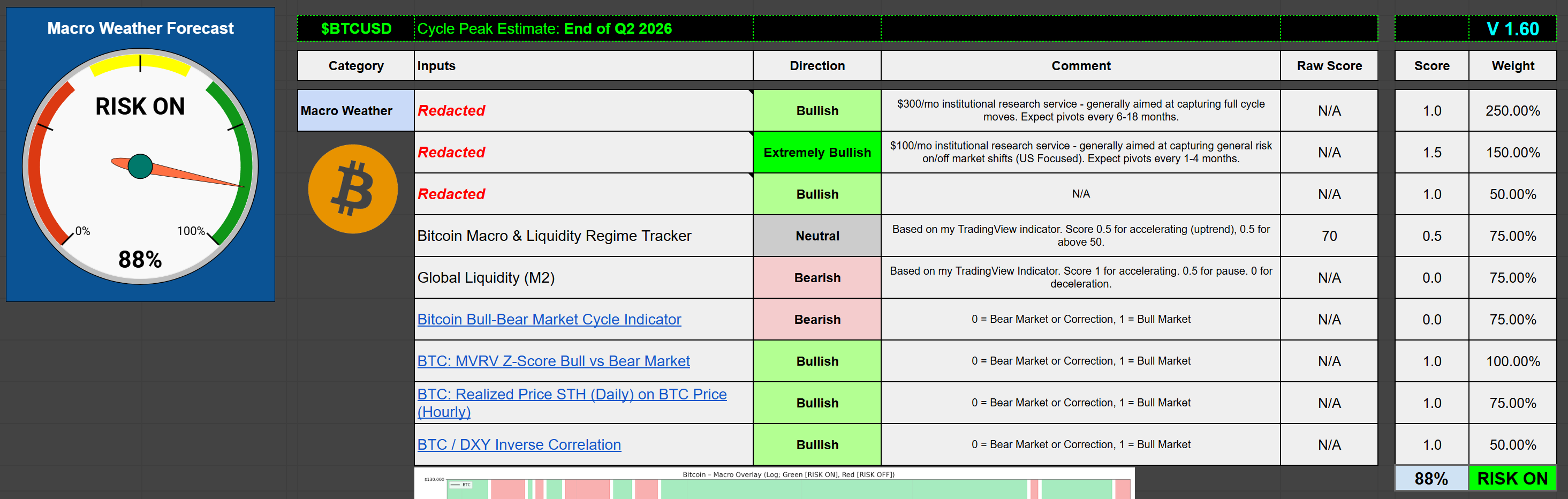Click the $BTCUSD ticker cell
Image resolution: width=1568 pixels, height=499 pixels.
[x=355, y=28]
